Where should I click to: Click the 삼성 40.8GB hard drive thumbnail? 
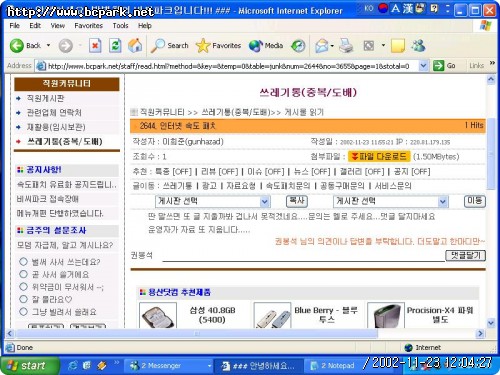click(158, 315)
